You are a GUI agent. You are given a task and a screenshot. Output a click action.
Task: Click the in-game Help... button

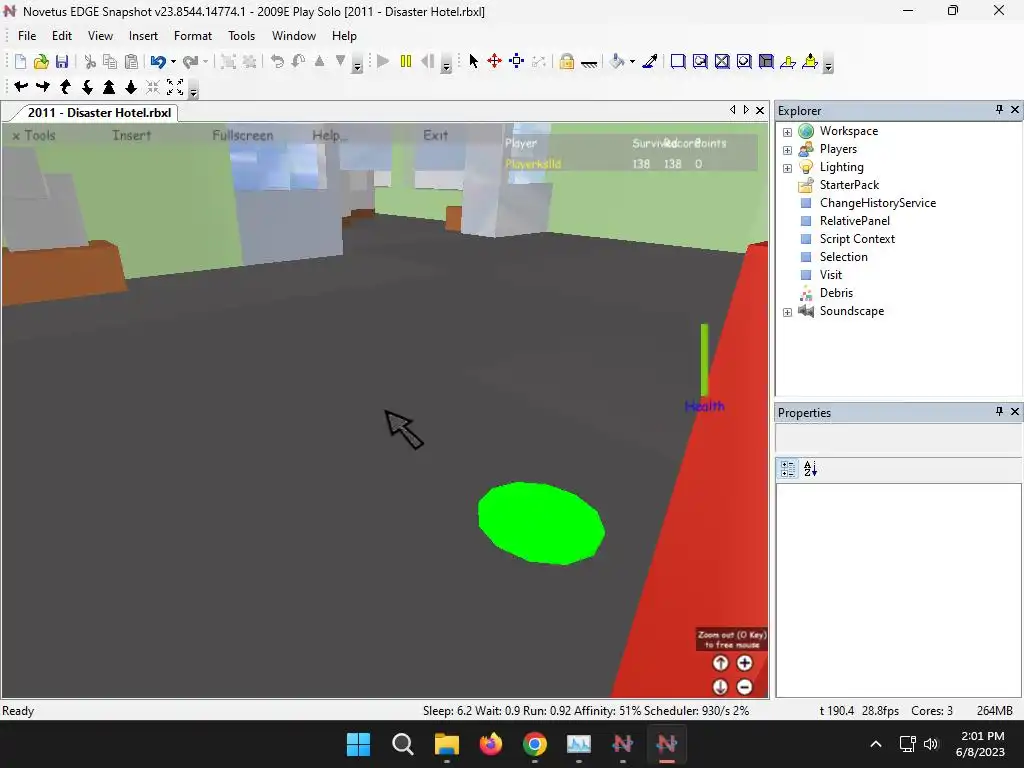point(330,135)
